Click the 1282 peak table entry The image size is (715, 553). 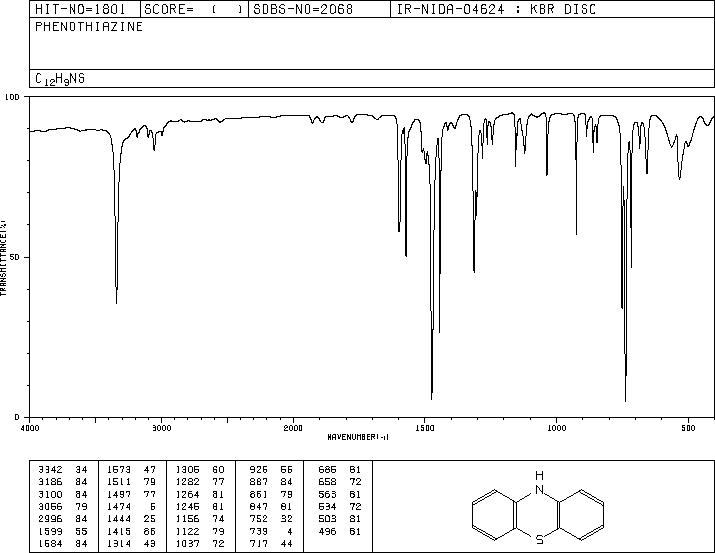pyautogui.click(x=200, y=482)
